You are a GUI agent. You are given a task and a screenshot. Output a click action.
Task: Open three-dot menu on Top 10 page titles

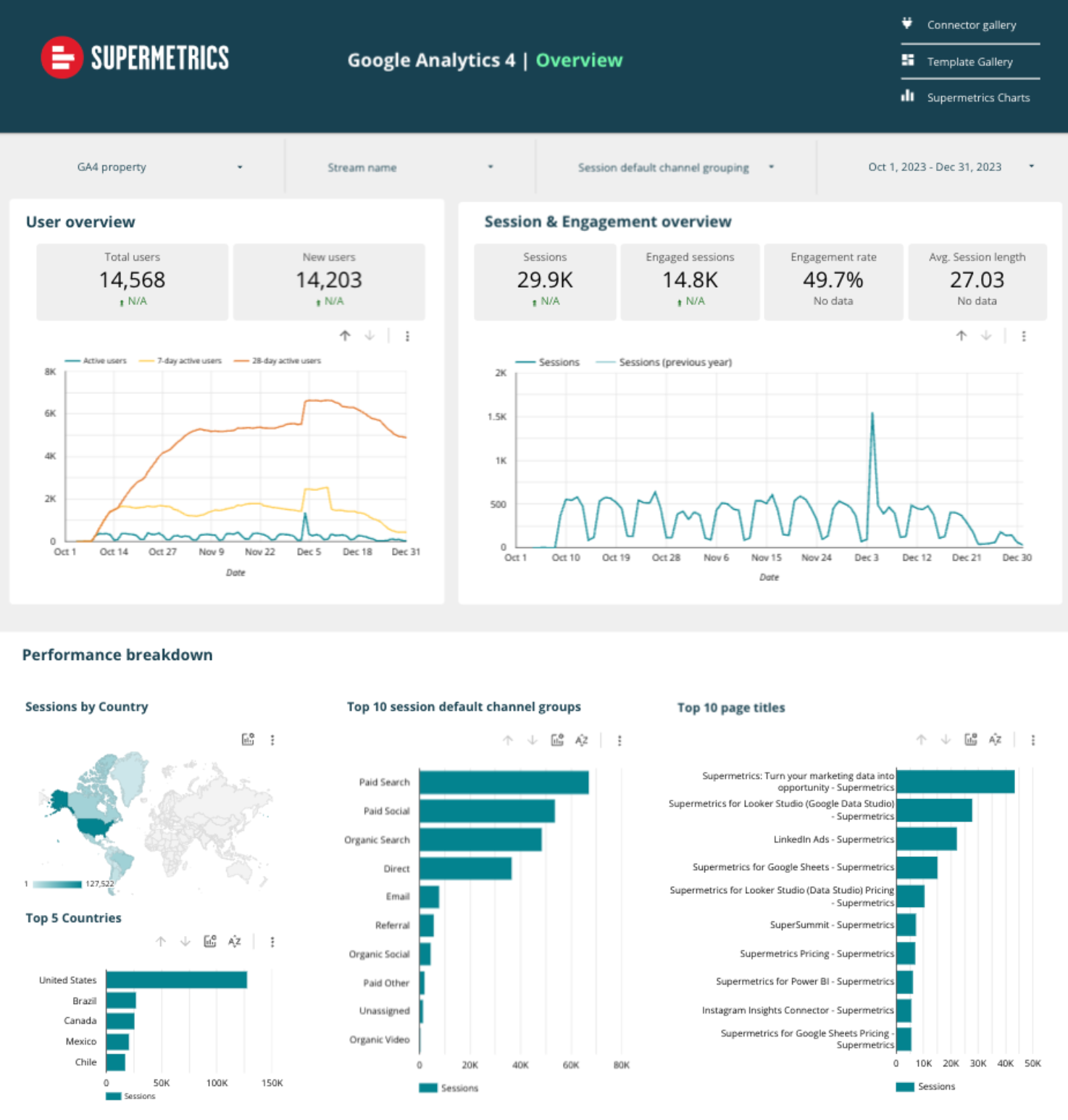pos(1032,740)
